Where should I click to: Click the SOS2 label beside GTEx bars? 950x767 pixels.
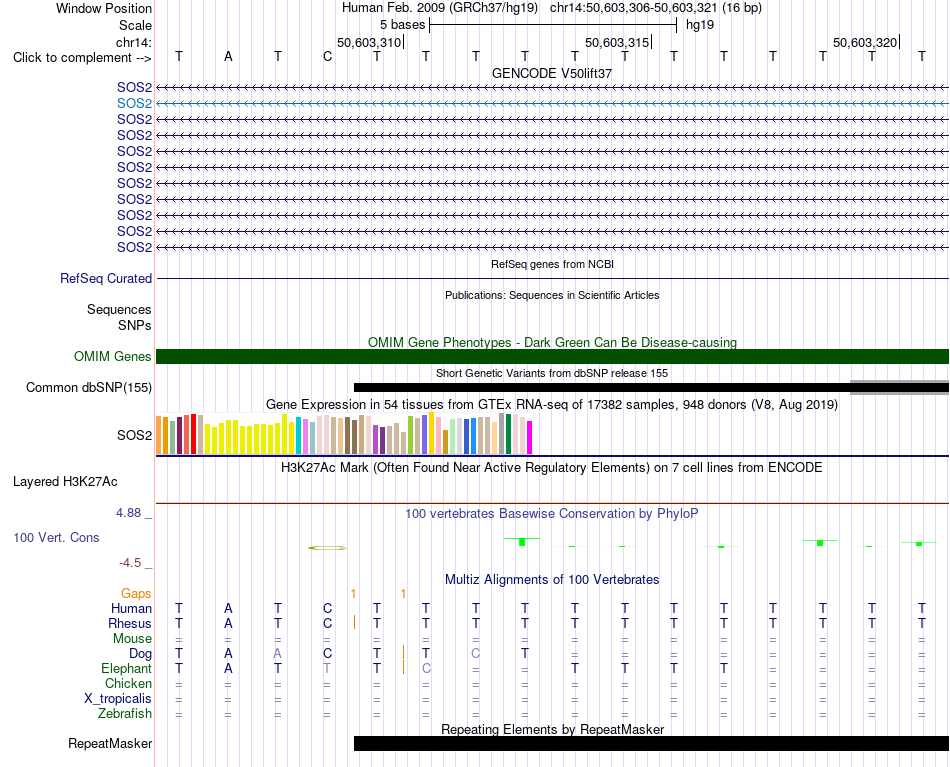coord(135,436)
